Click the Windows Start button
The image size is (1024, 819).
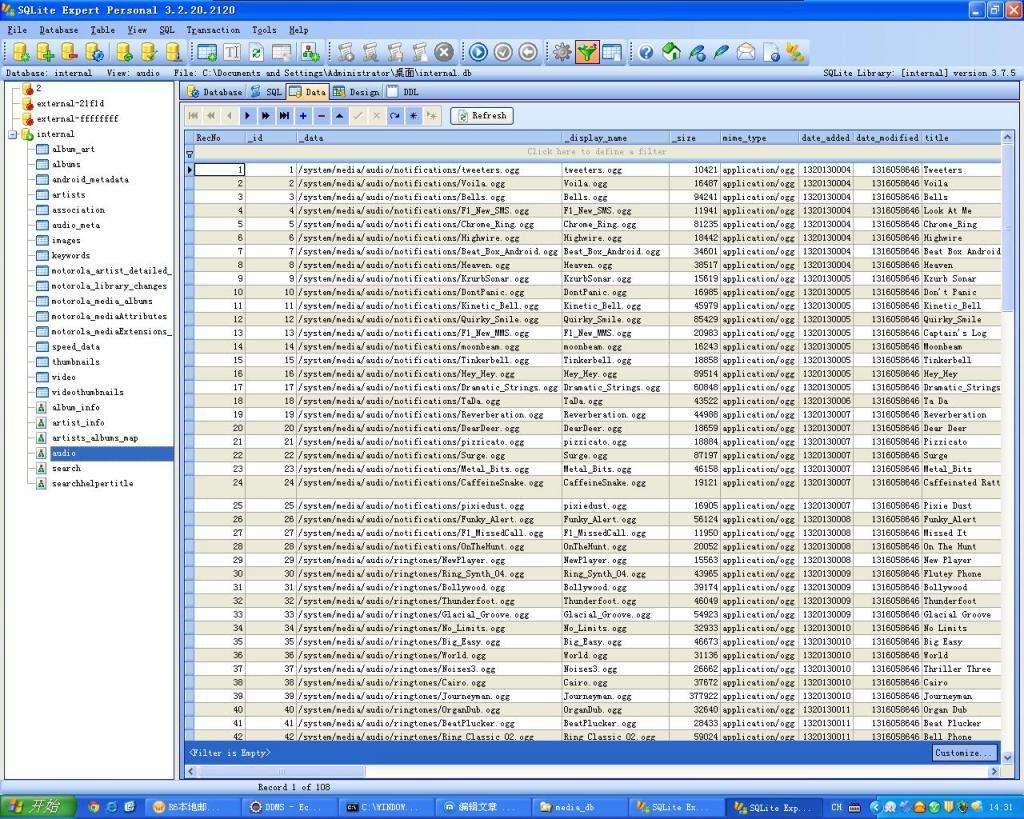(35, 807)
